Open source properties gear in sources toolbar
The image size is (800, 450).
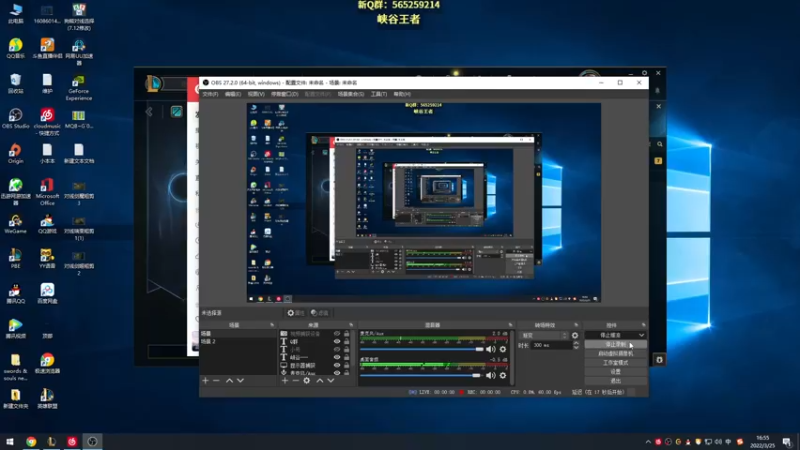point(307,381)
